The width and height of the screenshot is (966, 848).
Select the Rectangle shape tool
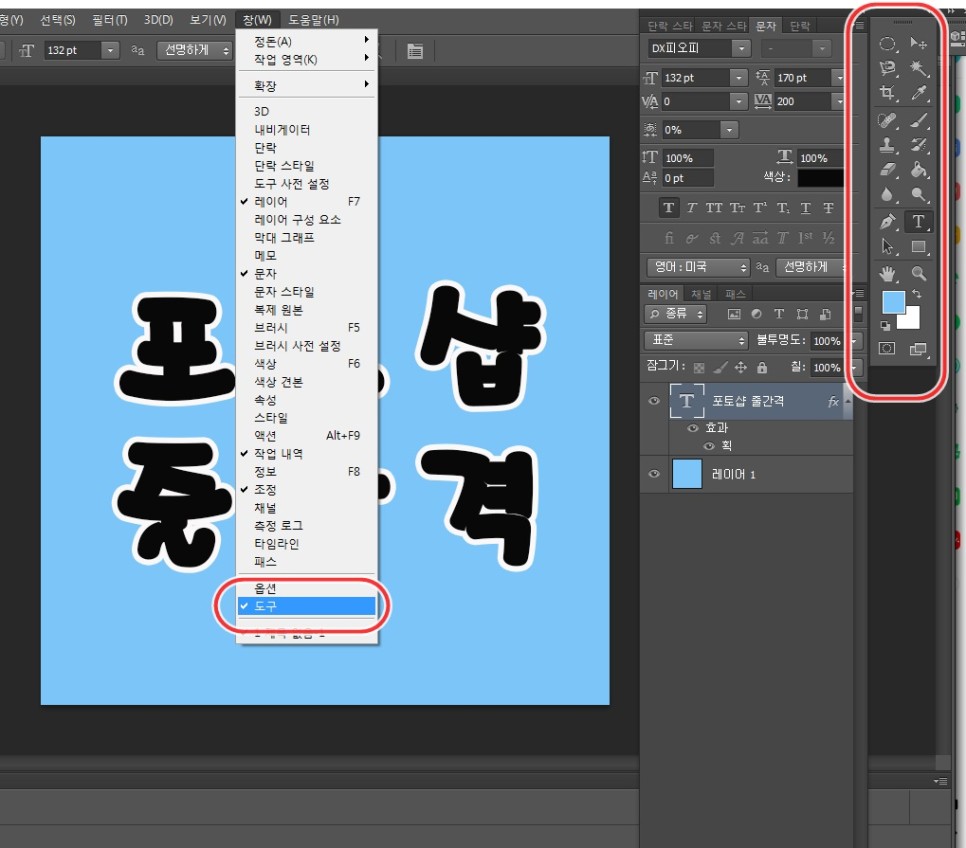[919, 247]
